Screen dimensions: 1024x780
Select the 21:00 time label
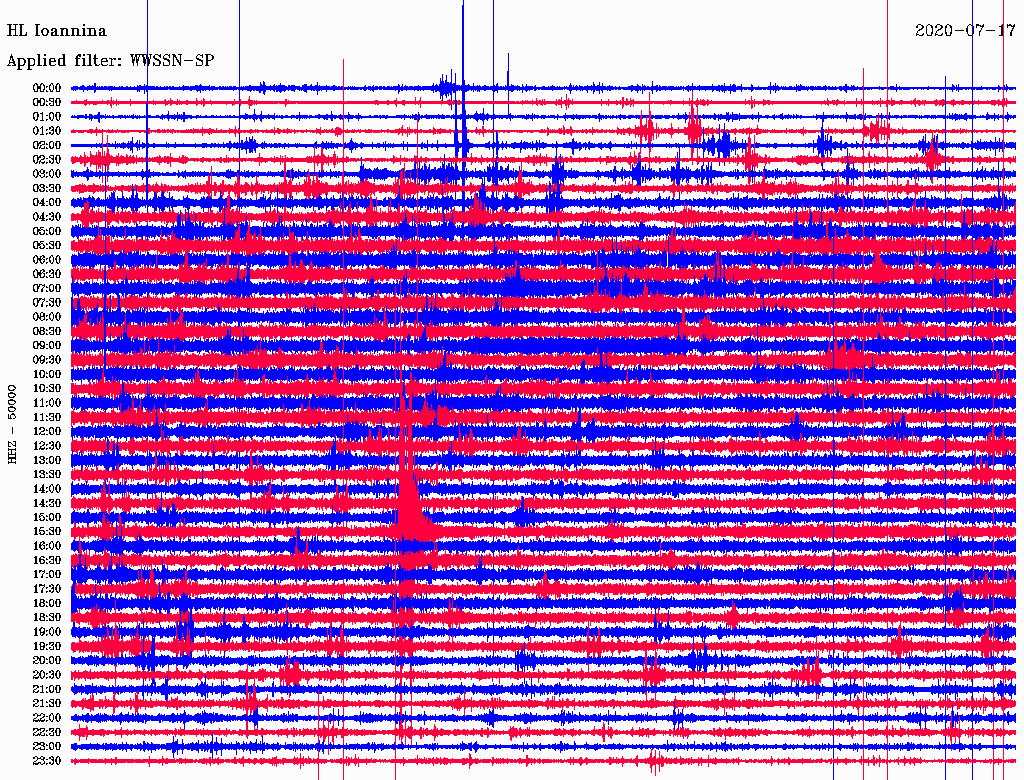47,689
